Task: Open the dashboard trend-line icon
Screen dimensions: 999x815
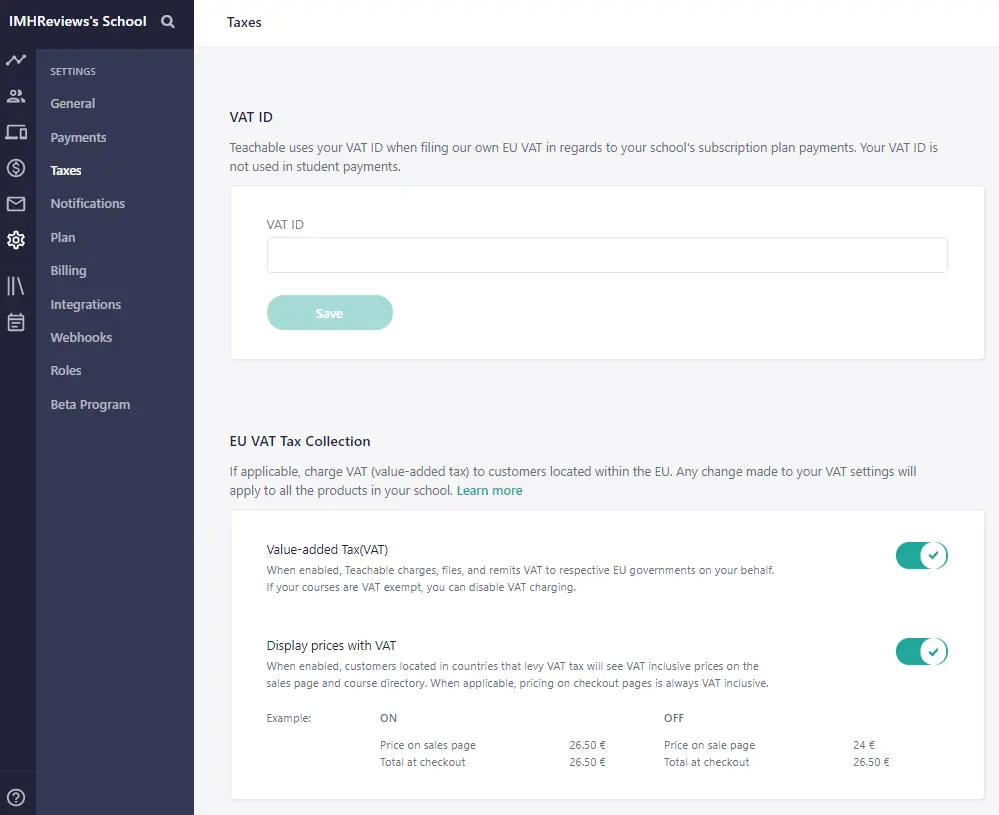Action: [x=16, y=60]
